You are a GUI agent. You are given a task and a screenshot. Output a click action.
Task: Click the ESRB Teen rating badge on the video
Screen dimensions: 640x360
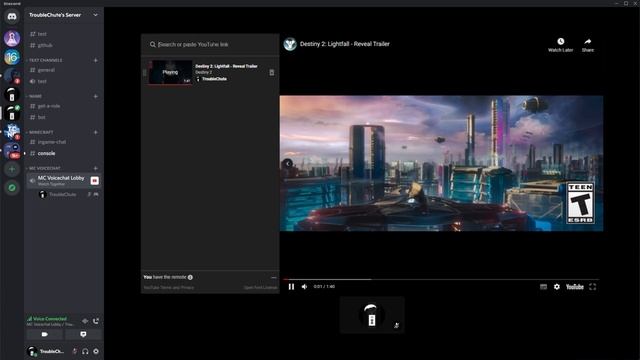click(x=580, y=203)
